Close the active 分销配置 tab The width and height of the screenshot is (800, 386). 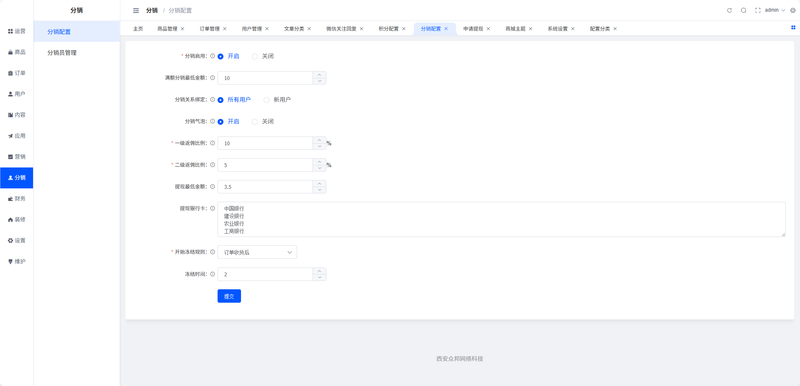(x=446, y=29)
